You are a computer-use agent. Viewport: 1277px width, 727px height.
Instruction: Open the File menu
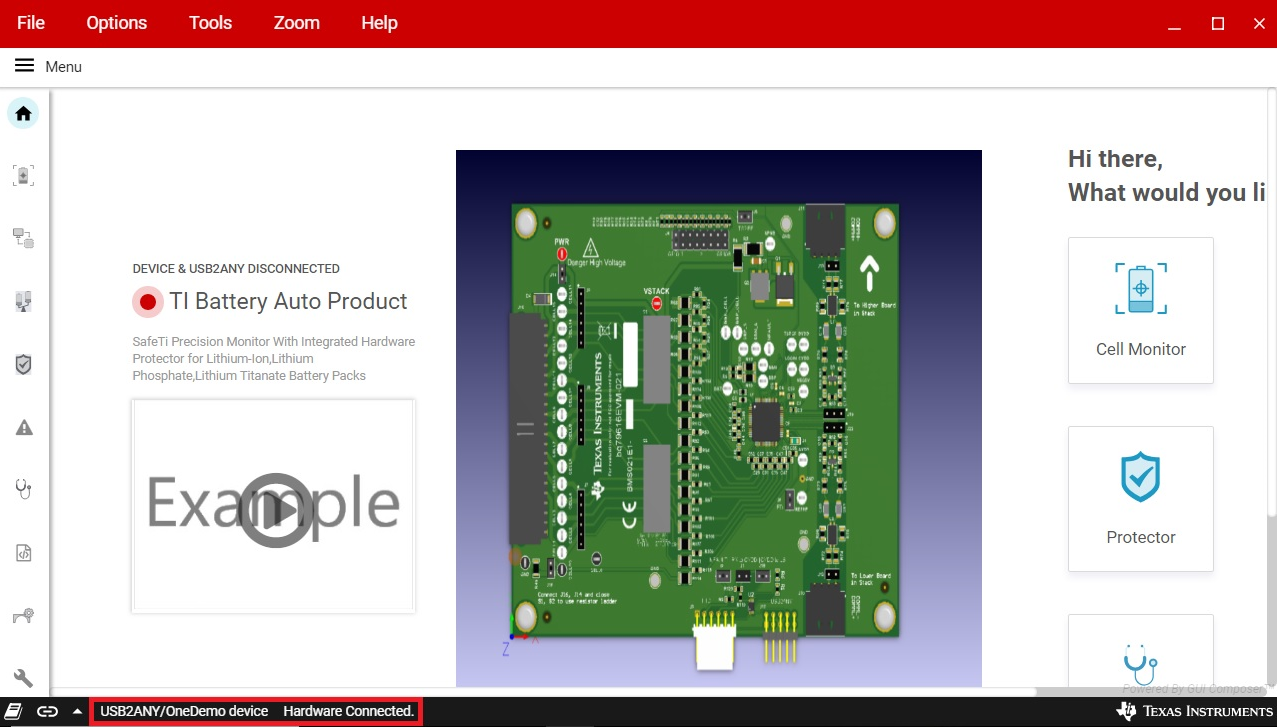(x=31, y=23)
